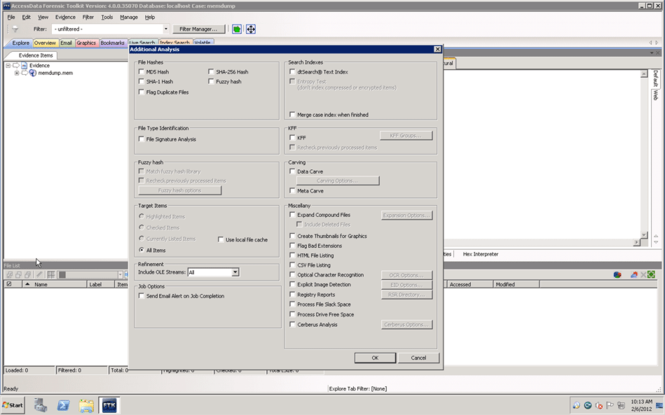
Task: Enable Cerberus Analysis checkbox
Action: 292,324
